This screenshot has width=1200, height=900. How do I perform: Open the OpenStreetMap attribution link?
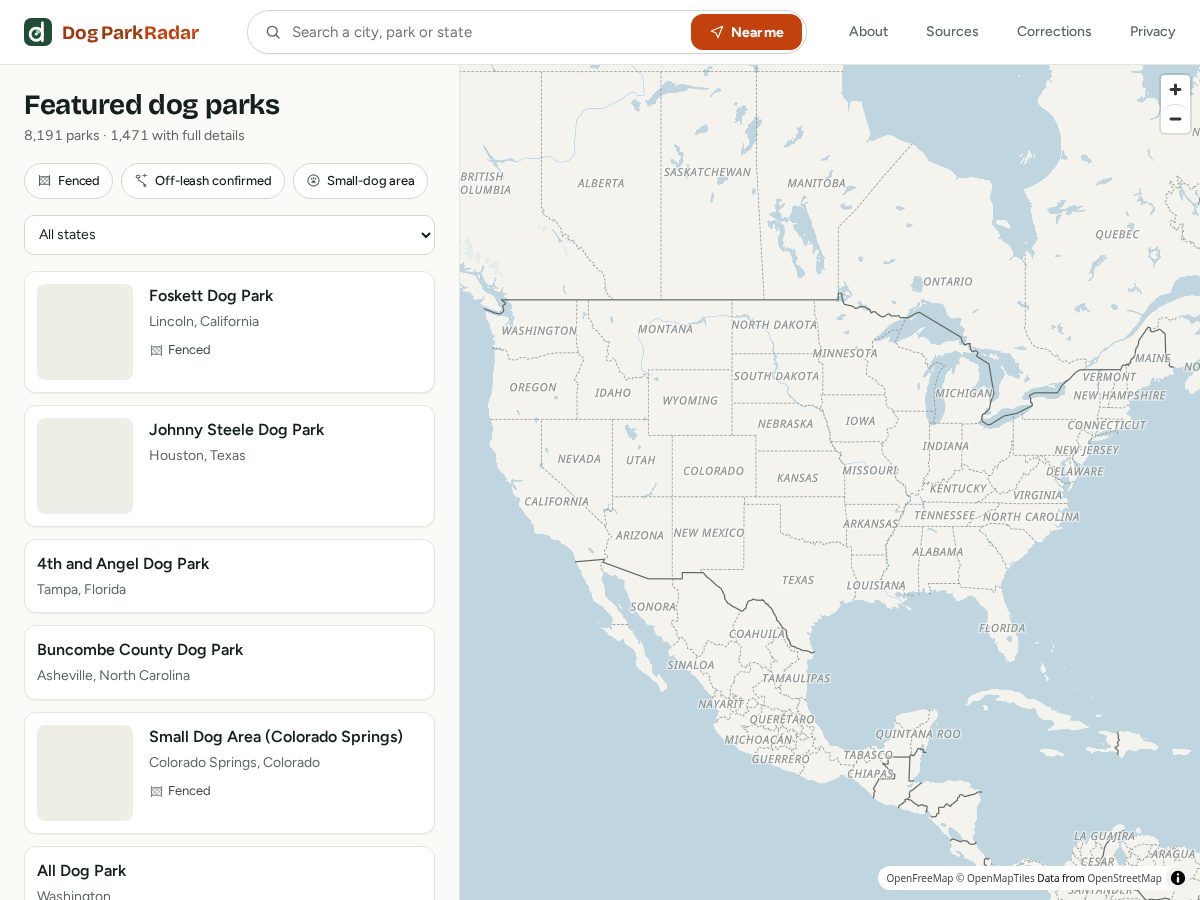(x=1124, y=878)
